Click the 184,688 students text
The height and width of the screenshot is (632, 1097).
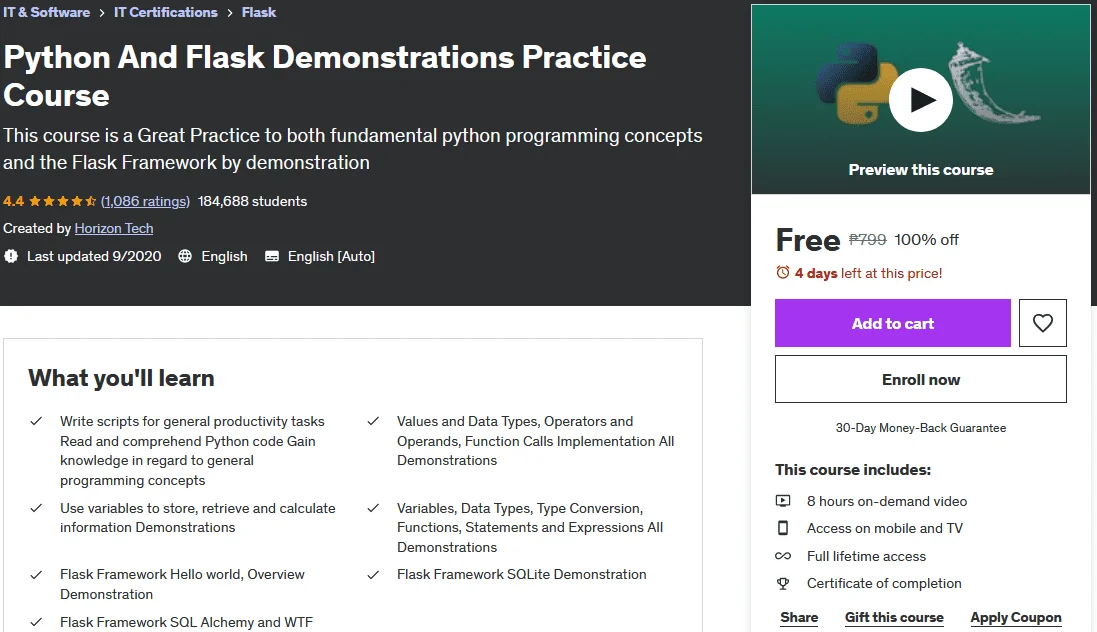click(x=253, y=202)
